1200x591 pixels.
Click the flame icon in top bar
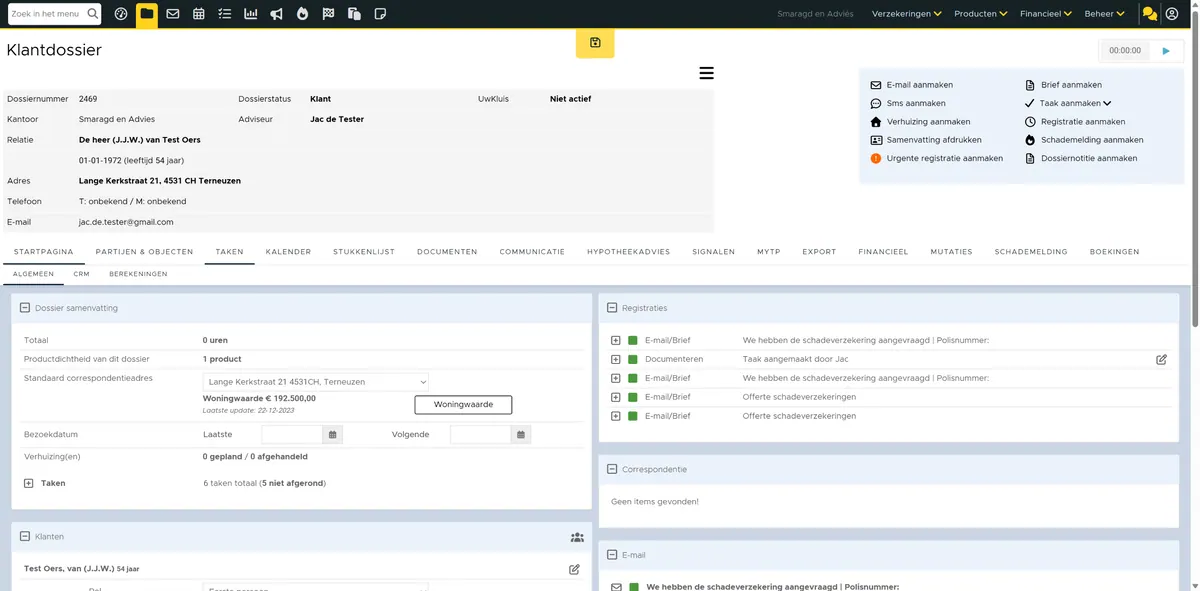pyautogui.click(x=303, y=14)
